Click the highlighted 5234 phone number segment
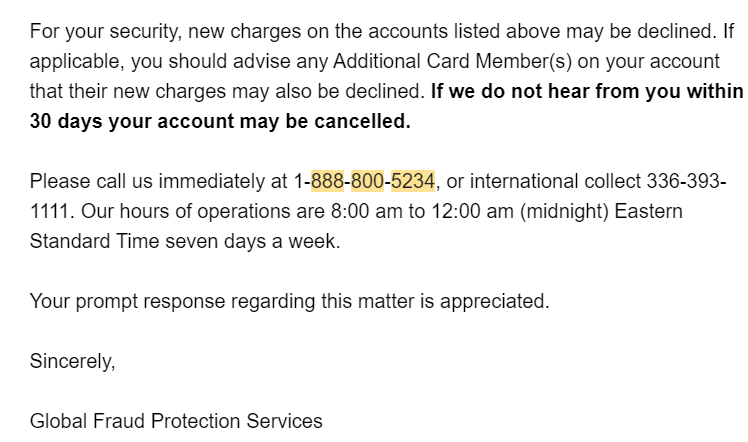 (x=412, y=181)
